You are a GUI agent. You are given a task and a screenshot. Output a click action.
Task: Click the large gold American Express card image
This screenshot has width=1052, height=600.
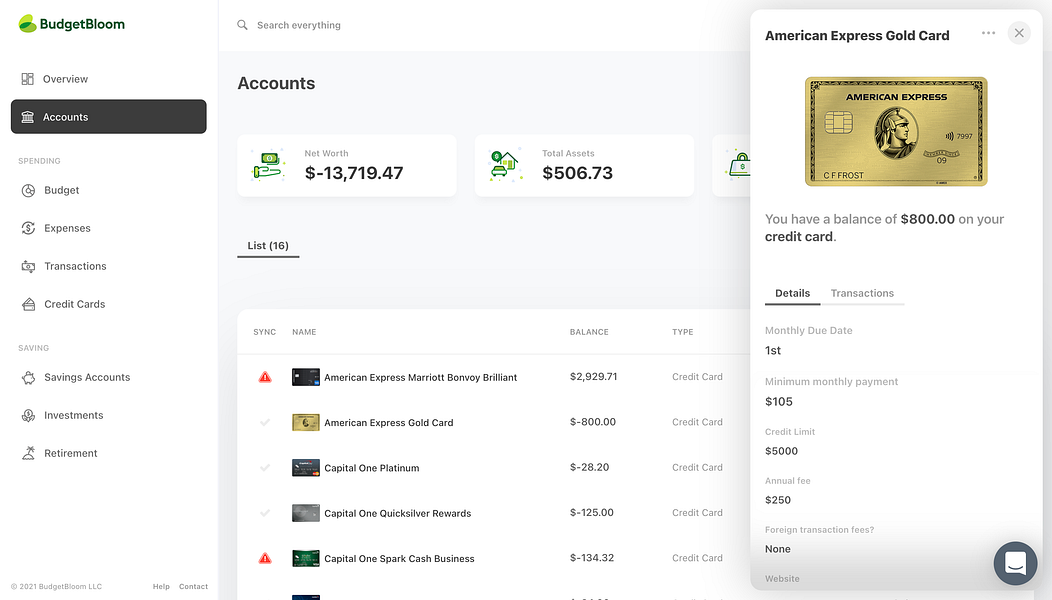point(896,131)
